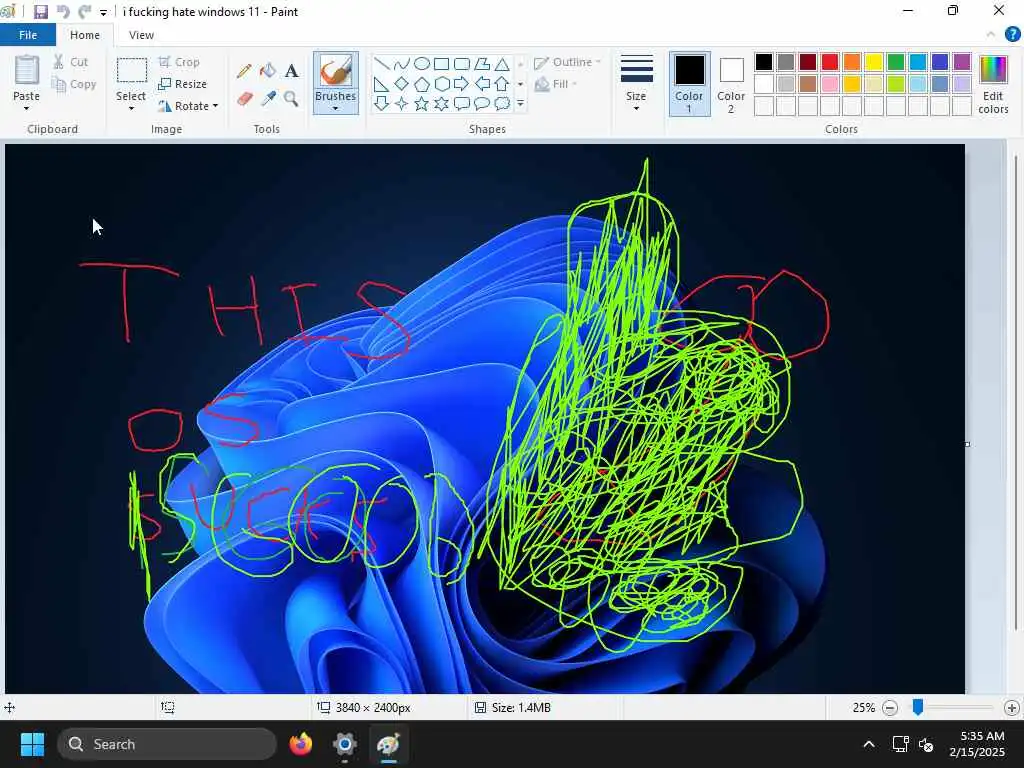Open the clock and date panel

977,744
